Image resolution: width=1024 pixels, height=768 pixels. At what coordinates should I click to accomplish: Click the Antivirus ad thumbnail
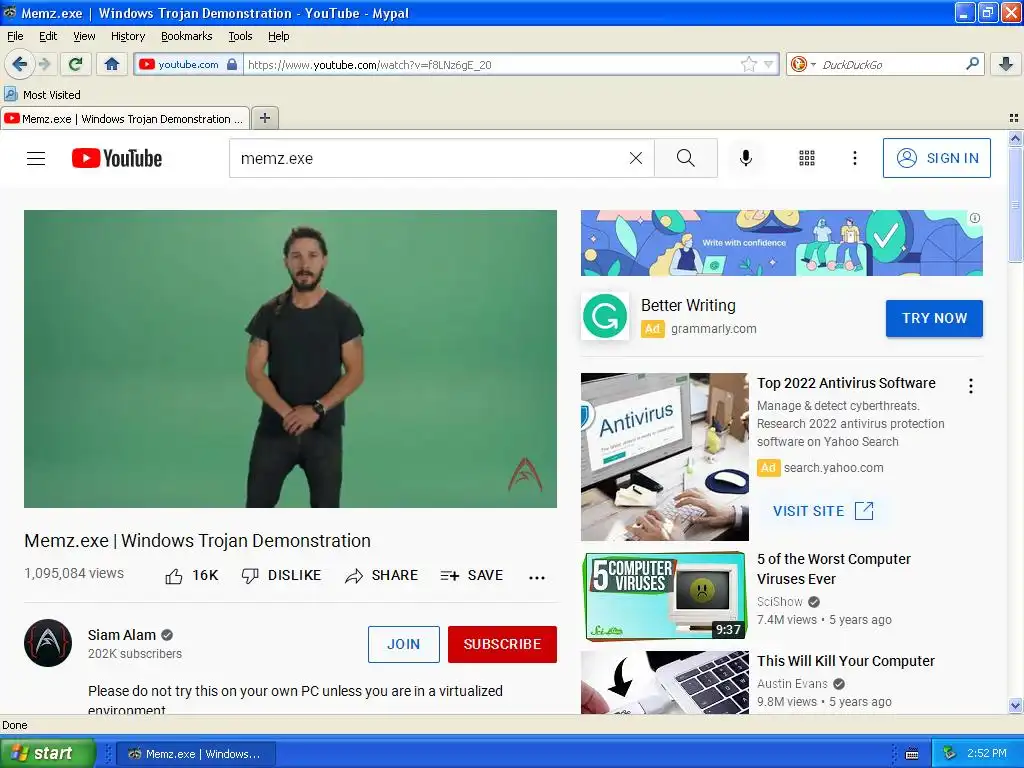pos(665,456)
